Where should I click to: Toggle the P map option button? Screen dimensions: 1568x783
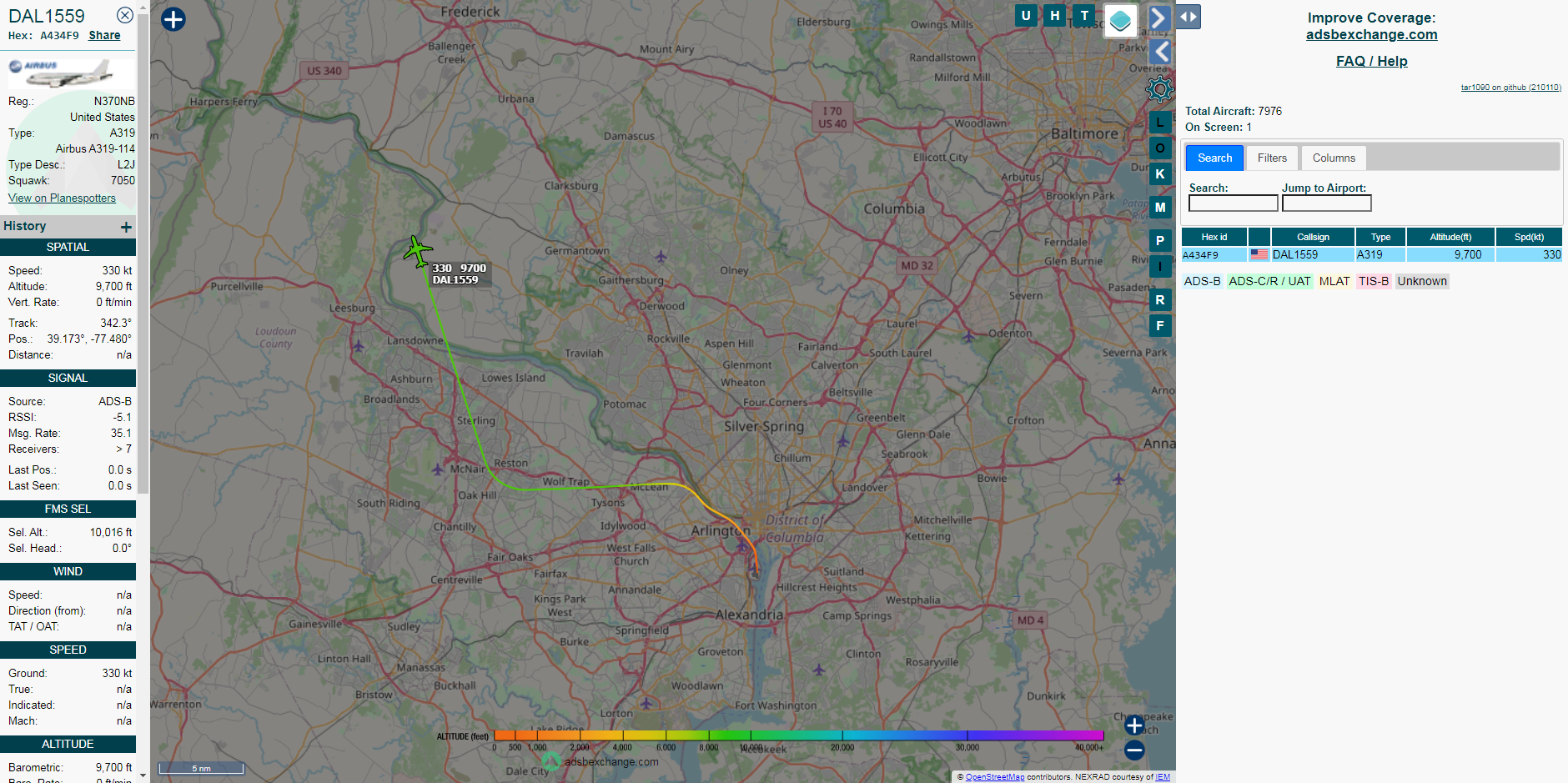1160,240
